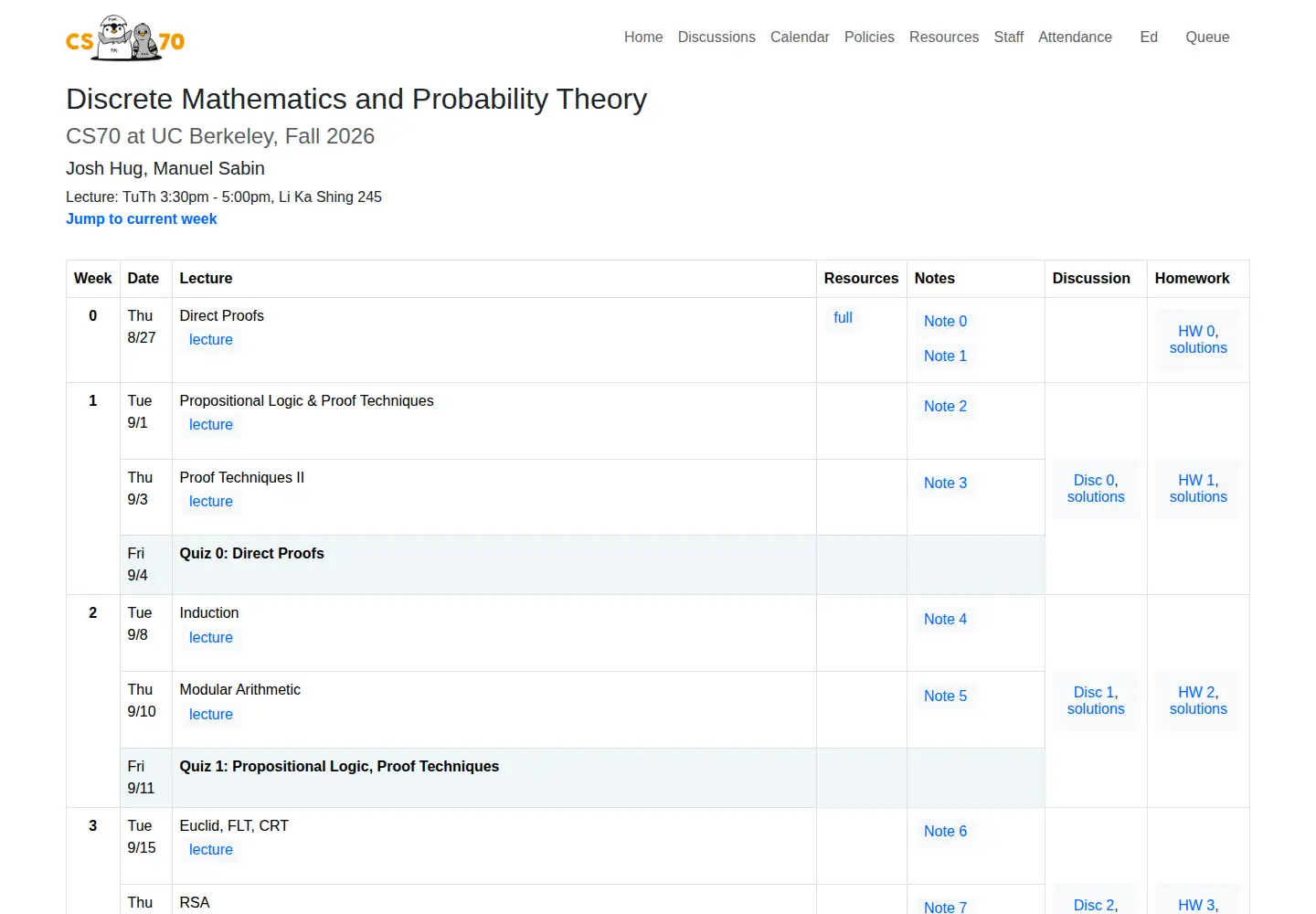Open the full resources link
The image size is (1316, 914).
point(843,317)
